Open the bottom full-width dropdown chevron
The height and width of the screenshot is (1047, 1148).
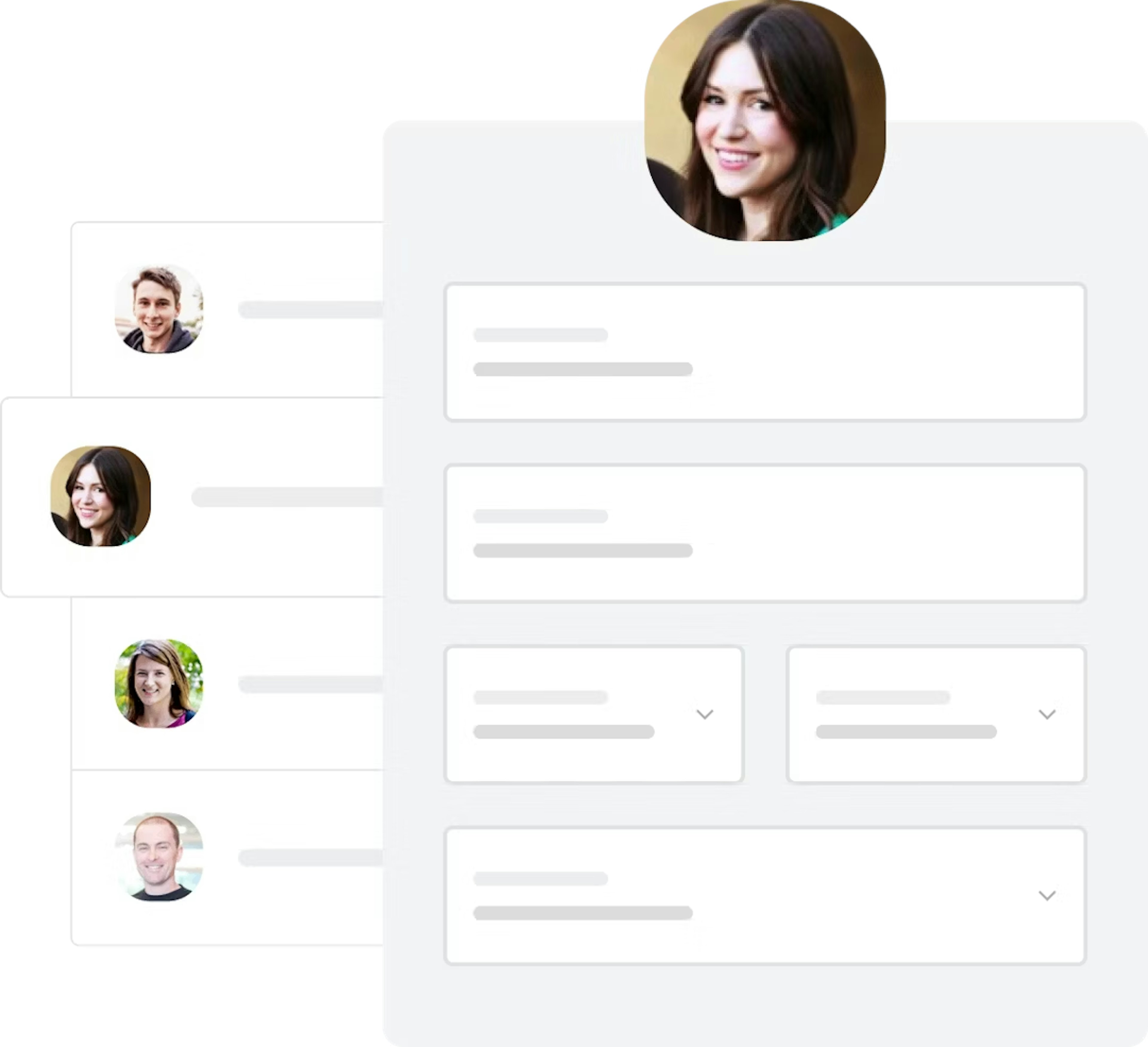click(1047, 895)
